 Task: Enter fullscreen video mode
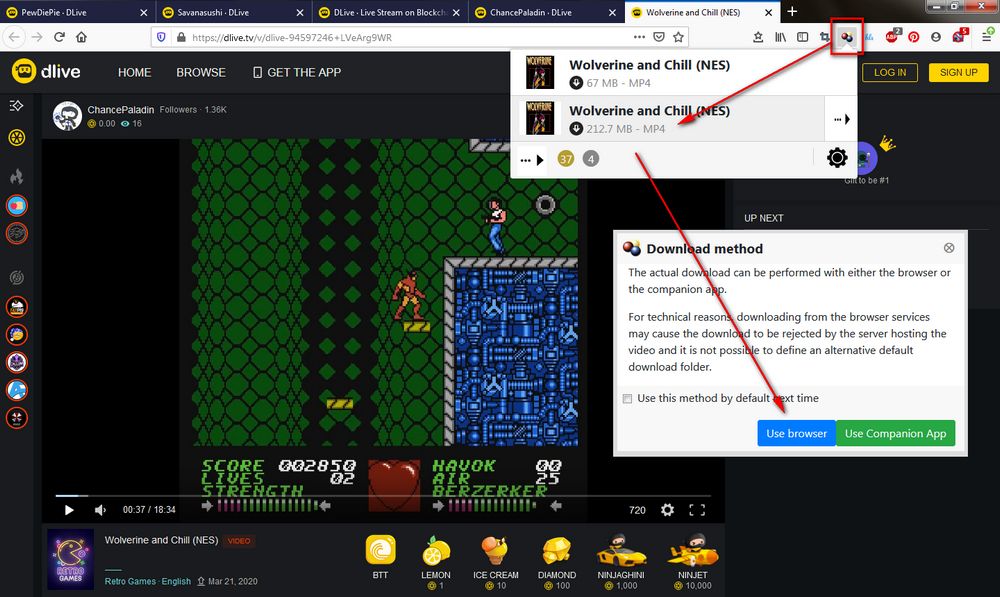click(x=697, y=510)
